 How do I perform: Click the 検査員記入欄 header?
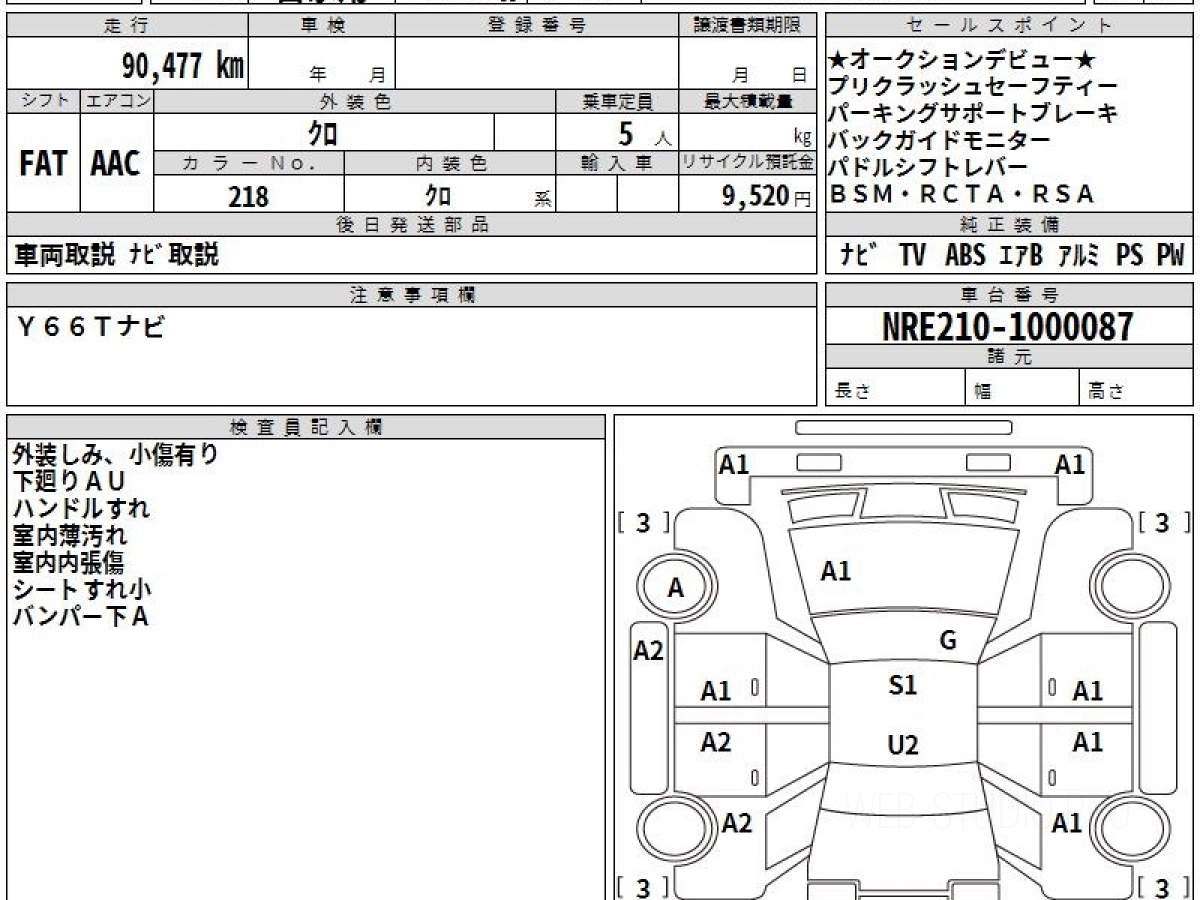pyautogui.click(x=306, y=427)
